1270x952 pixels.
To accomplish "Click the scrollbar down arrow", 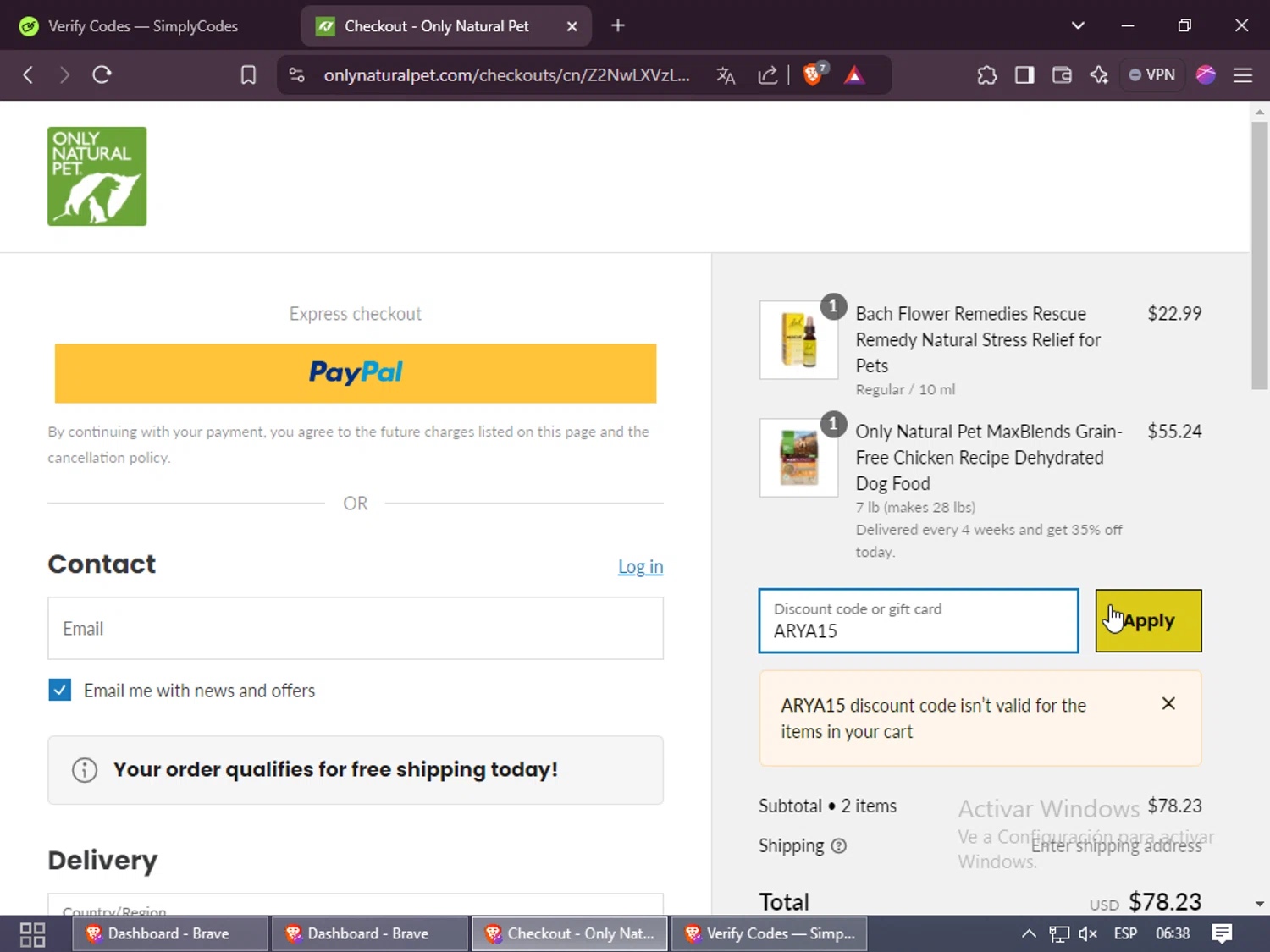I will point(1260,904).
